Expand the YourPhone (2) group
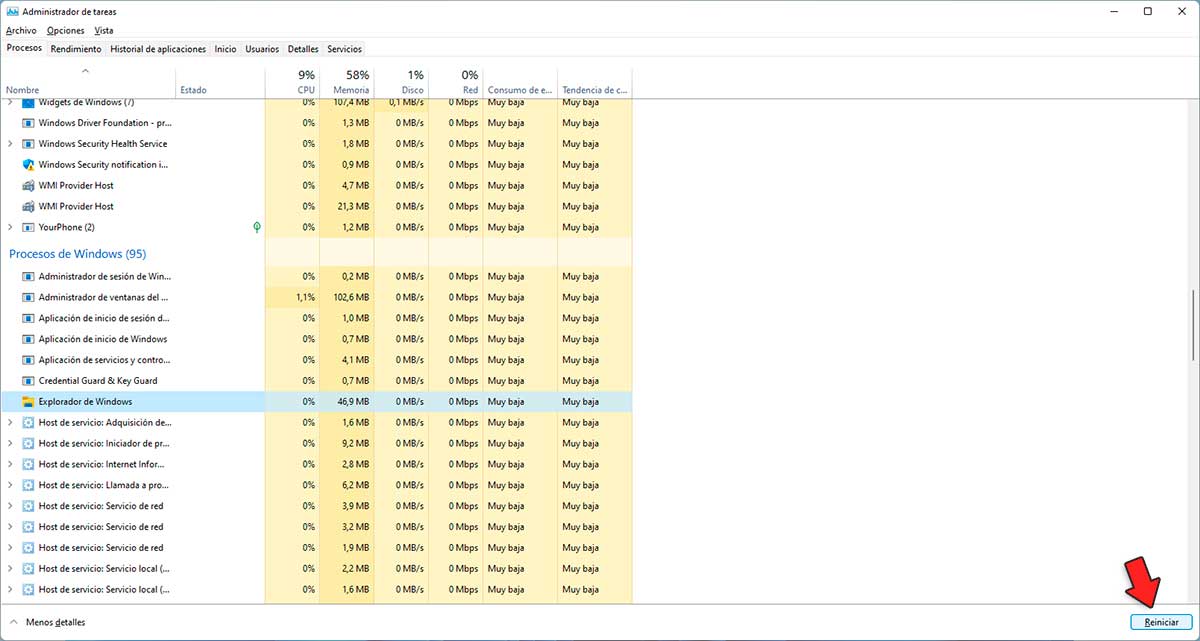 tap(10, 227)
